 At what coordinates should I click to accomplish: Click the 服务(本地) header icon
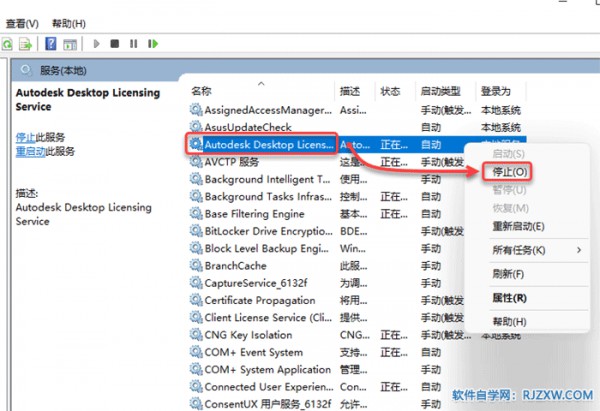coord(26,70)
